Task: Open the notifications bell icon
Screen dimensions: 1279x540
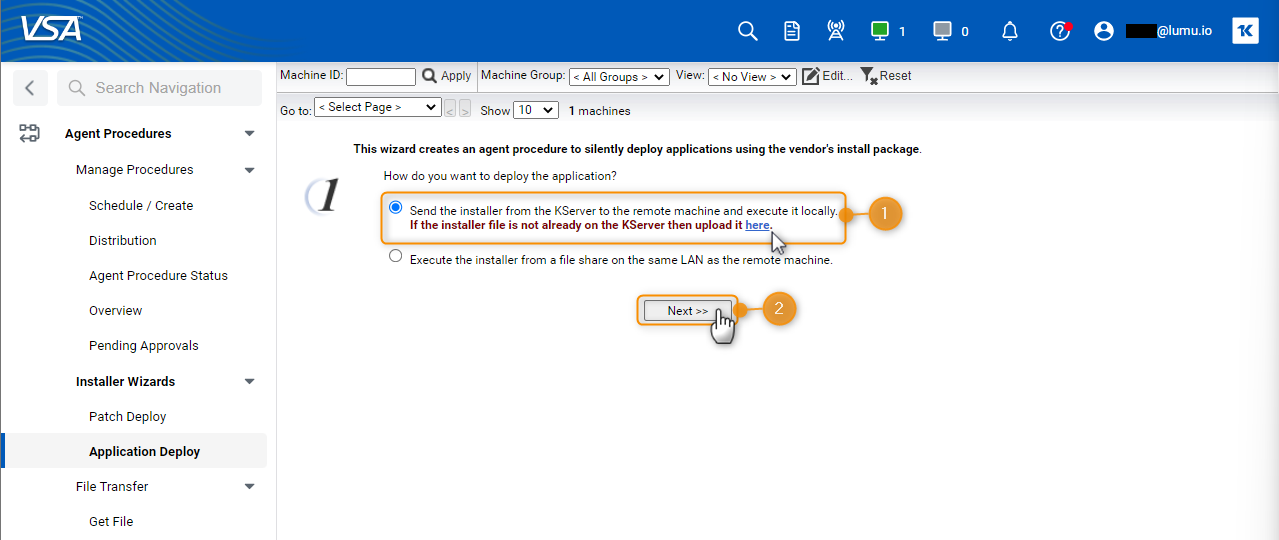Action: pos(1010,31)
